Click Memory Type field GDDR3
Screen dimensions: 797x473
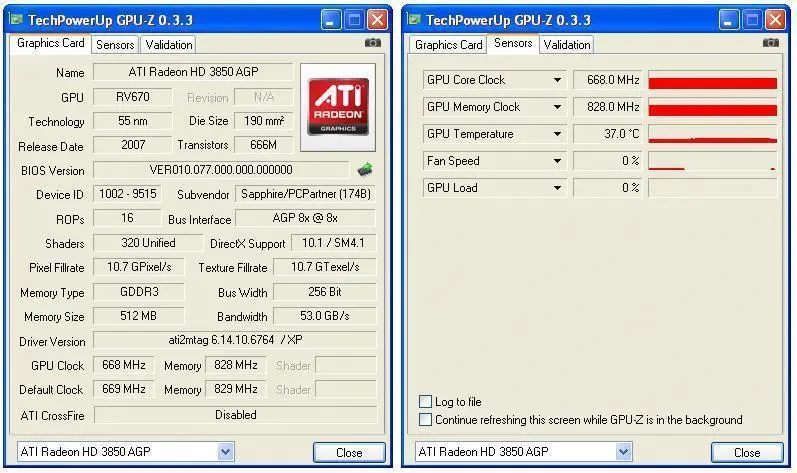(x=139, y=292)
